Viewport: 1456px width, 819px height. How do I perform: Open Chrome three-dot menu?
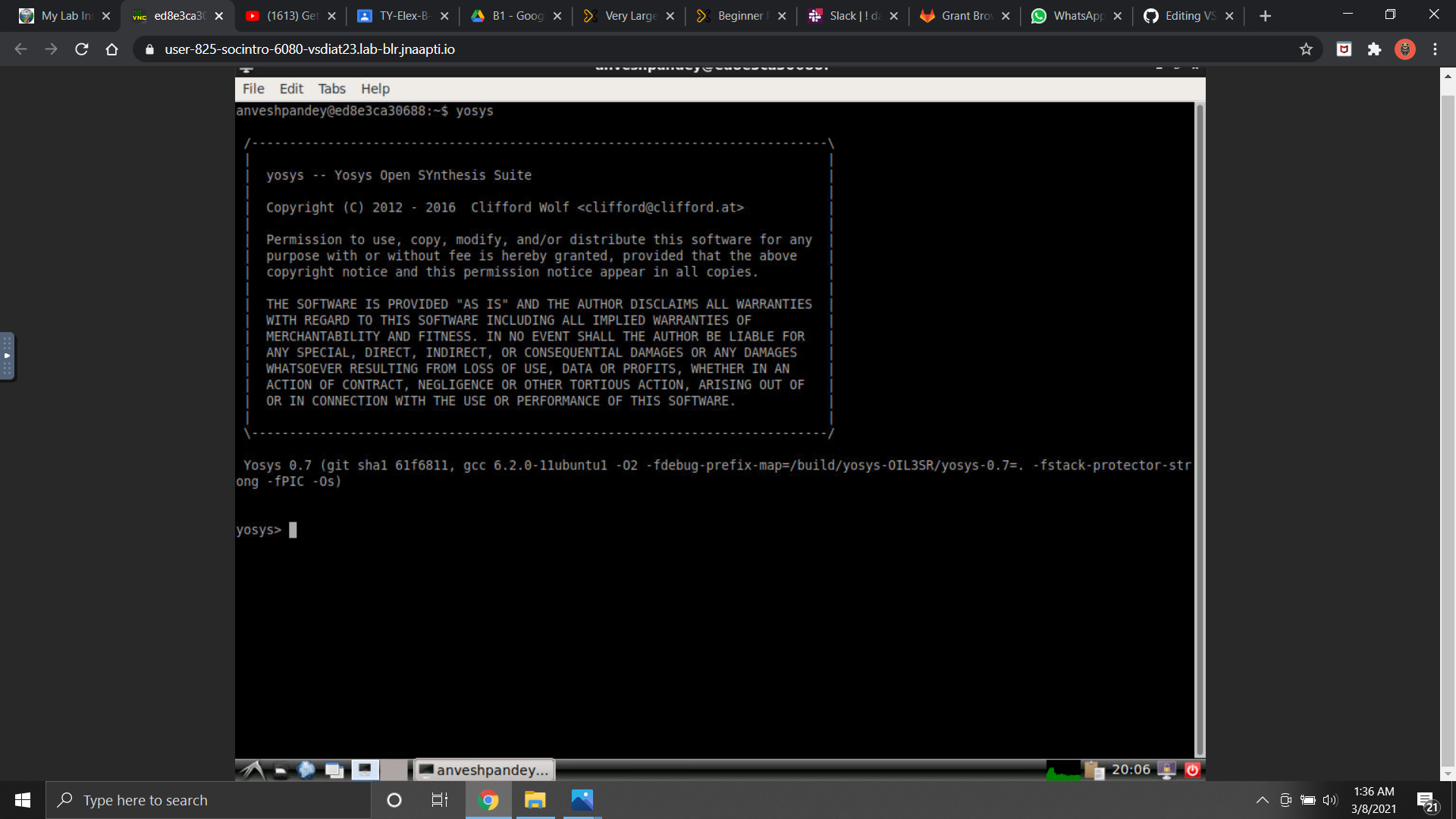pyautogui.click(x=1435, y=49)
